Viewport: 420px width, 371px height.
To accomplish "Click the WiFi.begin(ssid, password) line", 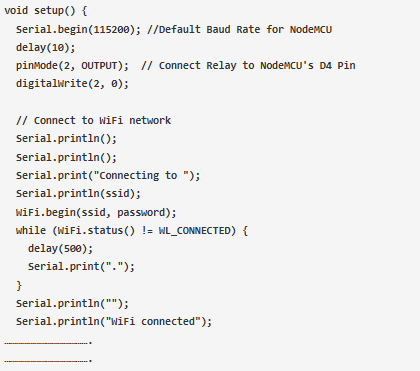I will pos(96,212).
